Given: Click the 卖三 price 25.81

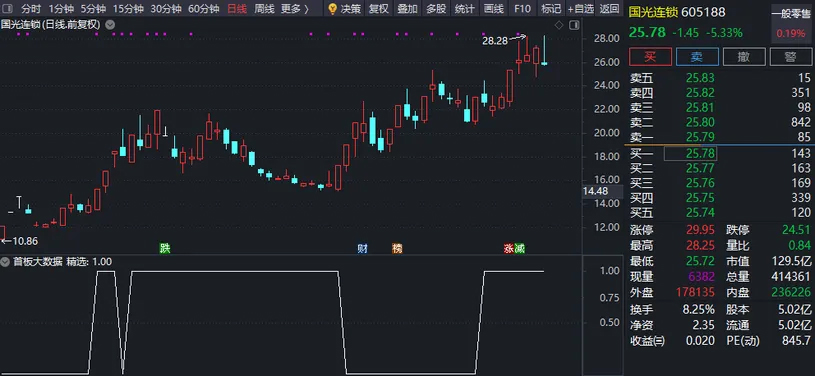Looking at the screenshot, I should (x=700, y=108).
